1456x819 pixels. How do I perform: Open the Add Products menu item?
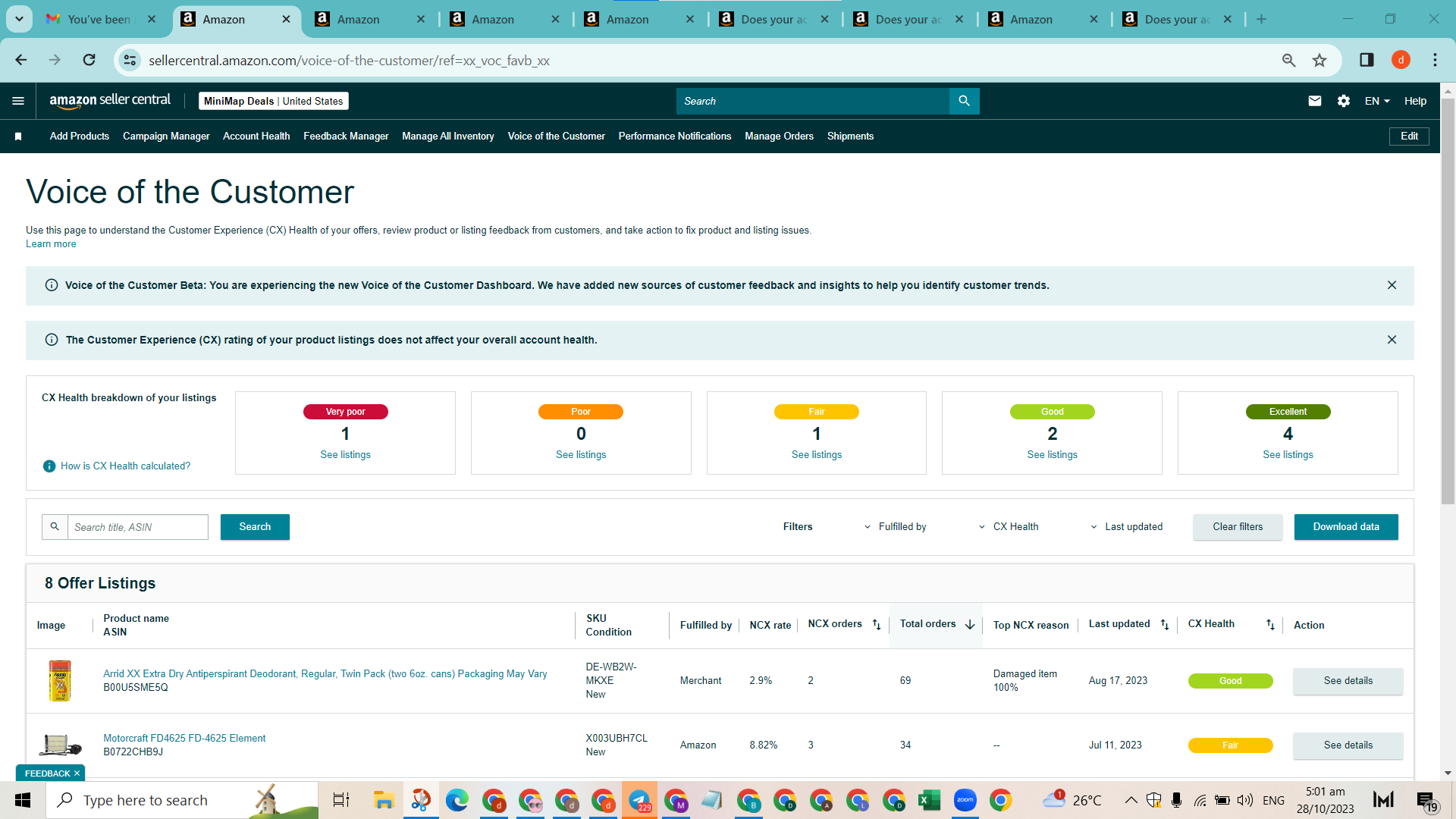(x=80, y=136)
